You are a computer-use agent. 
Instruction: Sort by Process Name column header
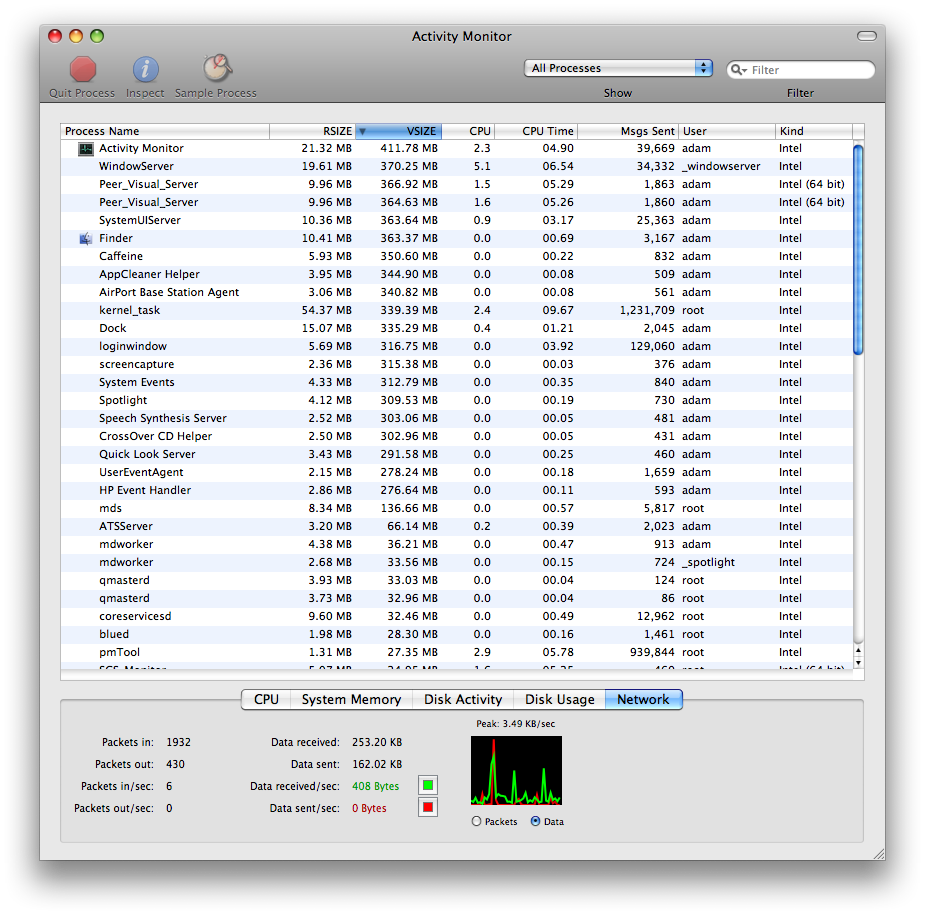point(165,132)
